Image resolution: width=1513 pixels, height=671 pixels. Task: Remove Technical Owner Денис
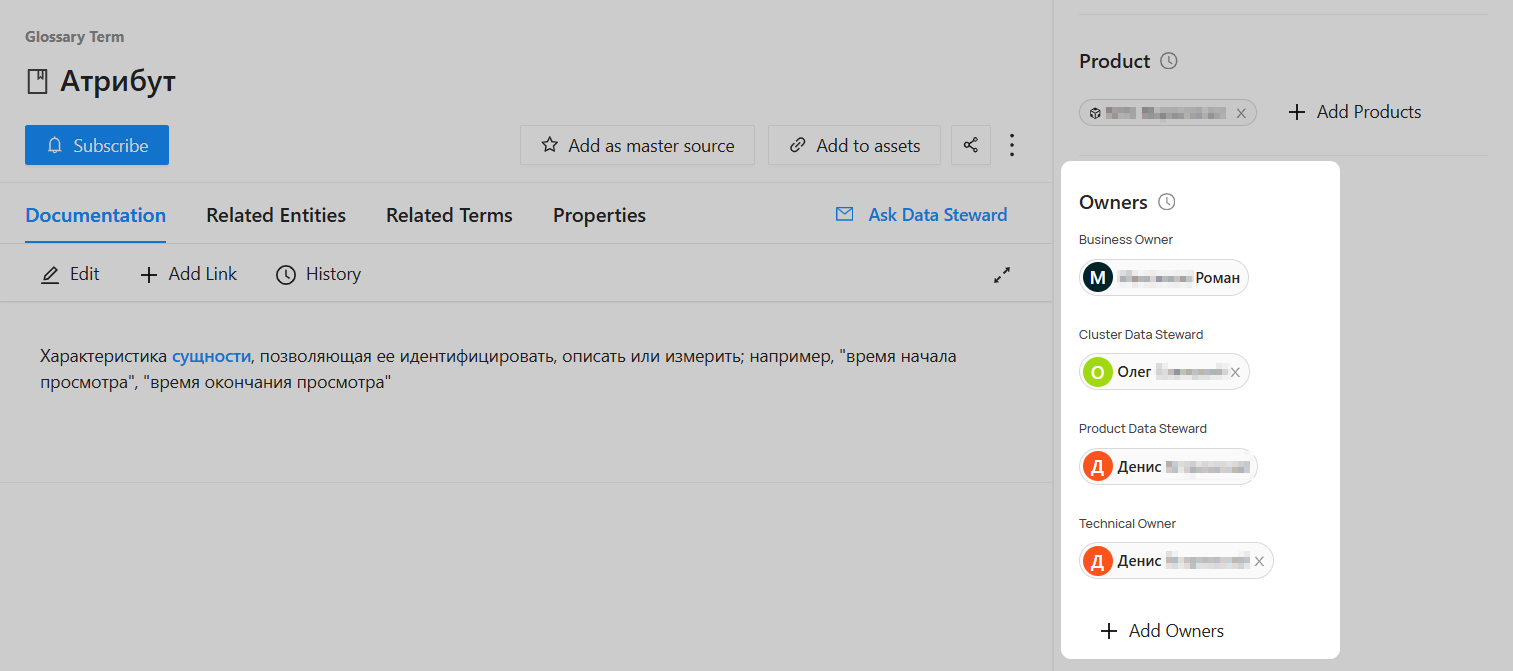coord(1259,561)
